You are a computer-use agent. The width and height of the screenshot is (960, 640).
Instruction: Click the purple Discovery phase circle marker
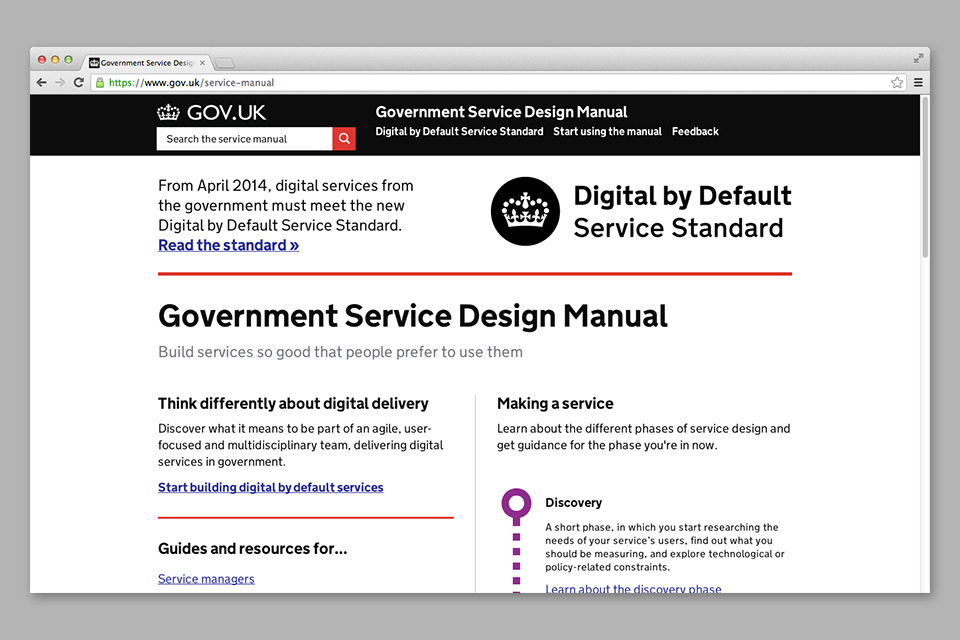tap(516, 504)
